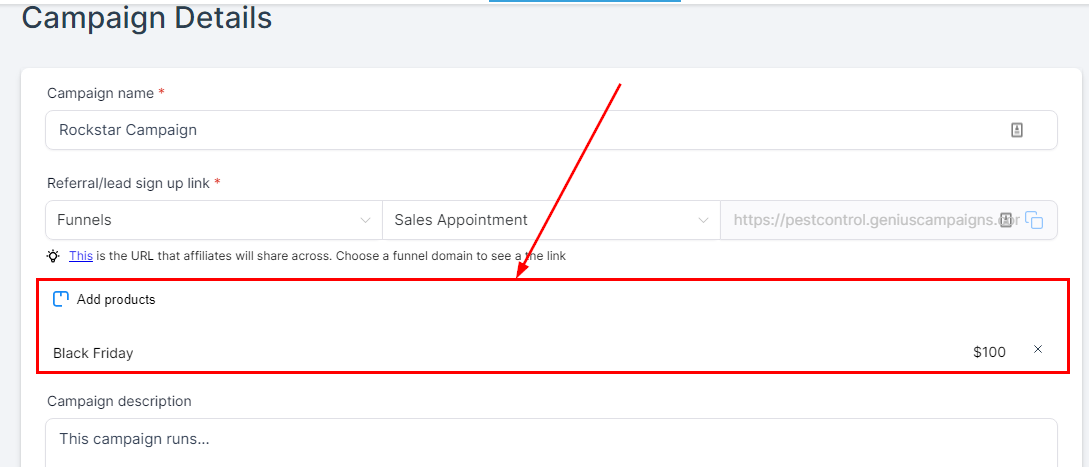Click the $100 product price
The image size is (1089, 467).
(989, 352)
